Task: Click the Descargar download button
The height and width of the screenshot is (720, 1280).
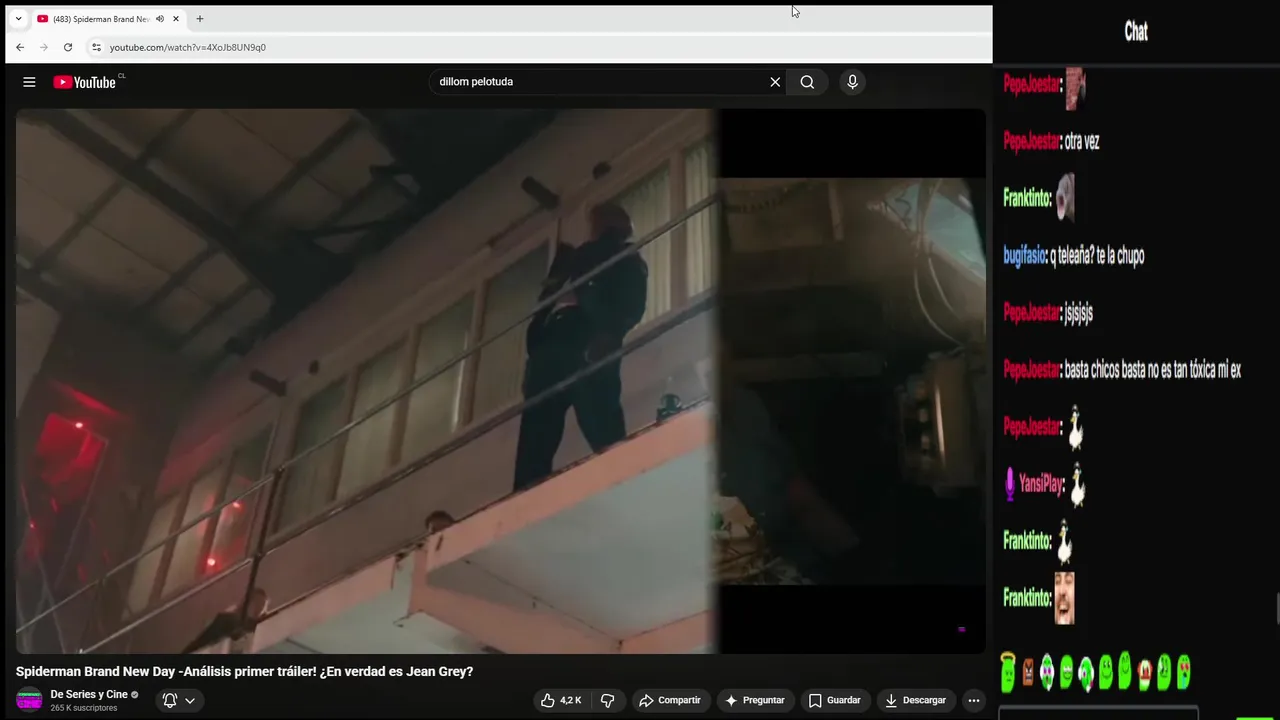Action: coord(915,700)
